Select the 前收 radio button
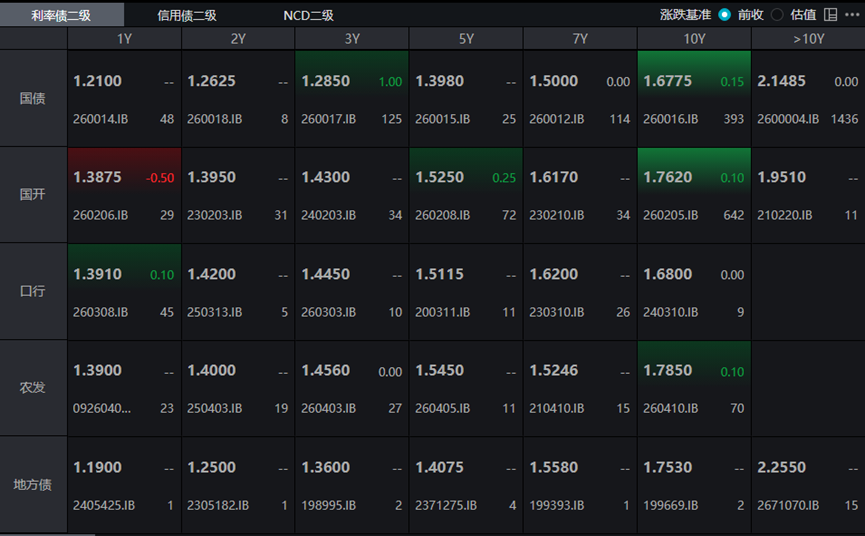The height and width of the screenshot is (536, 865). [x=724, y=15]
